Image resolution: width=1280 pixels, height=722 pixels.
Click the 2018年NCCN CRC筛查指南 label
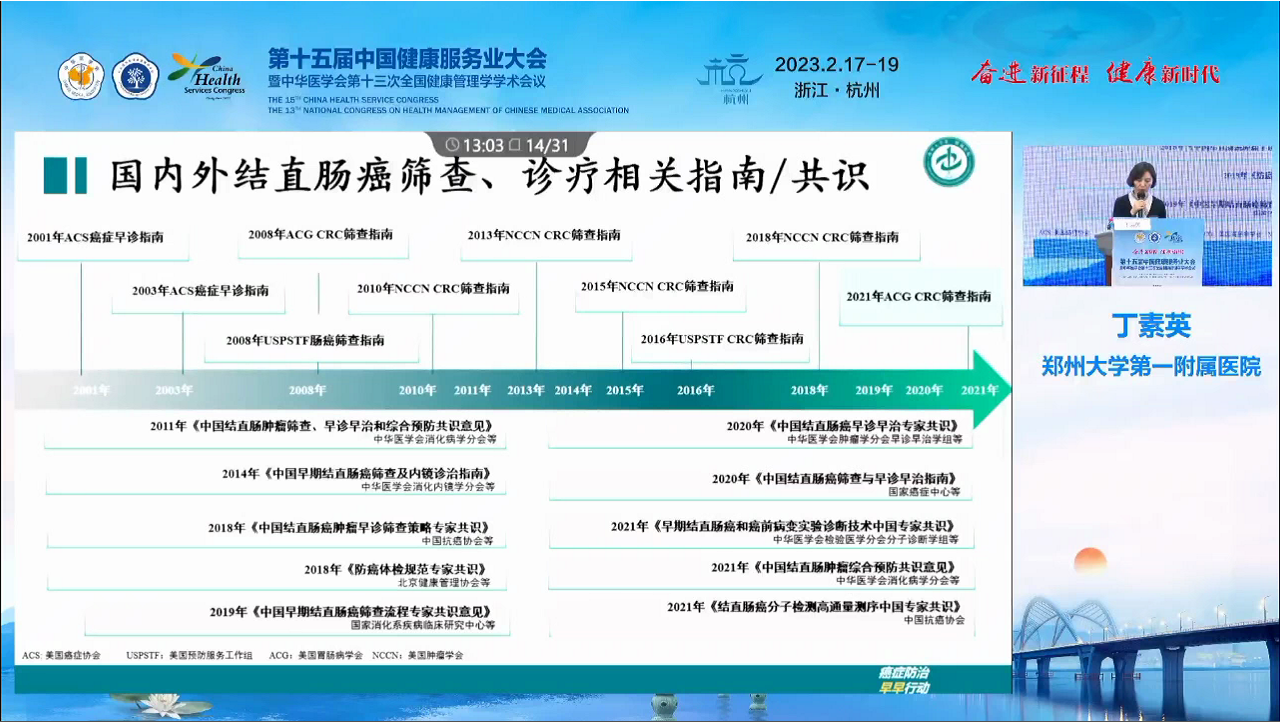point(822,238)
